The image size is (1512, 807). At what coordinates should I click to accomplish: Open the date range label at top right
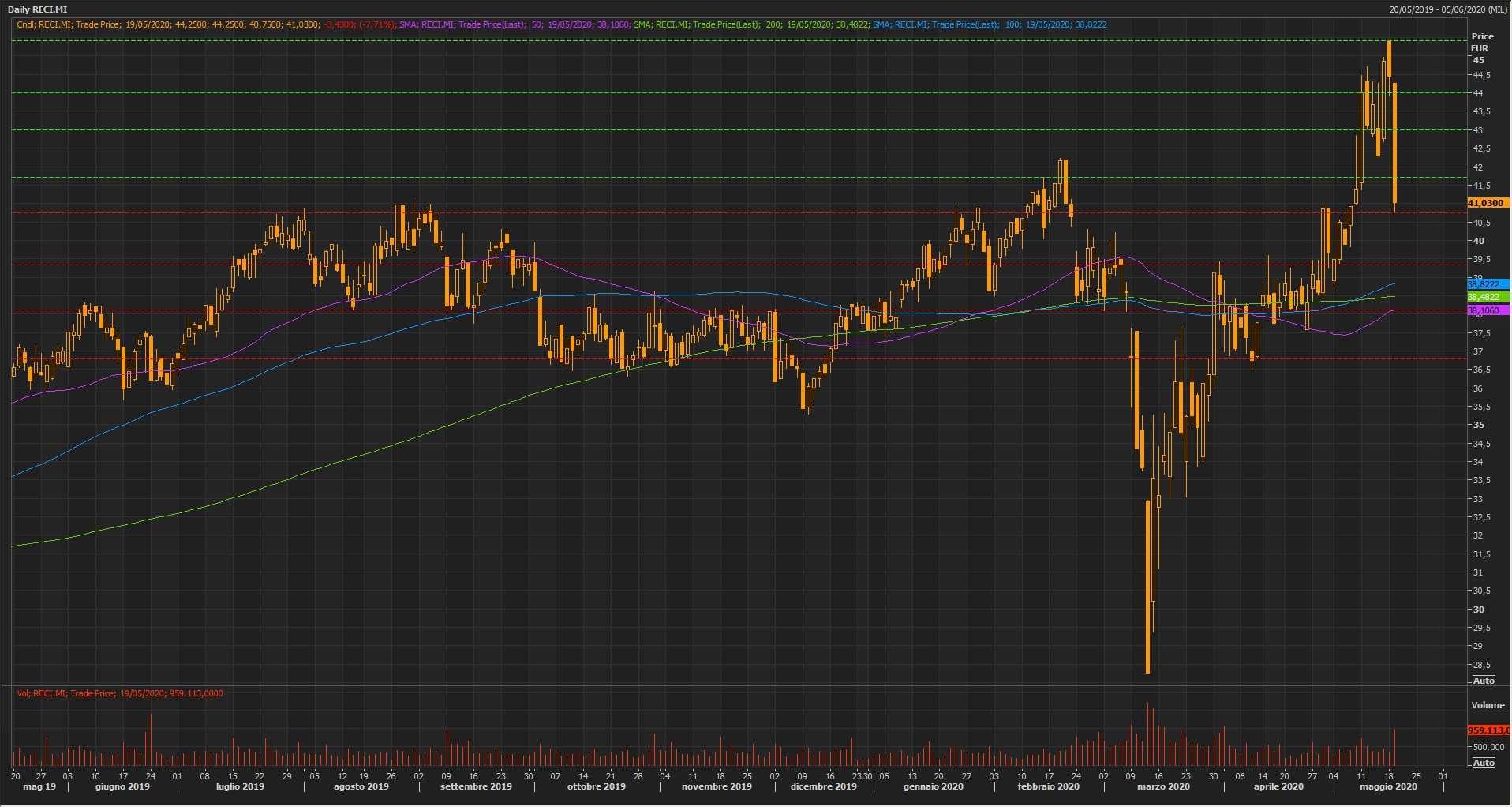point(1447,9)
